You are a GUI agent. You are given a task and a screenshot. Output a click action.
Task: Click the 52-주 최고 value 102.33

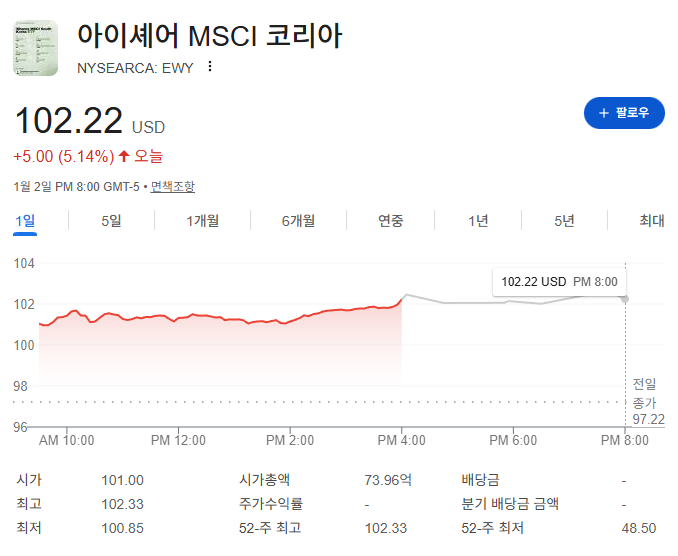(386, 528)
